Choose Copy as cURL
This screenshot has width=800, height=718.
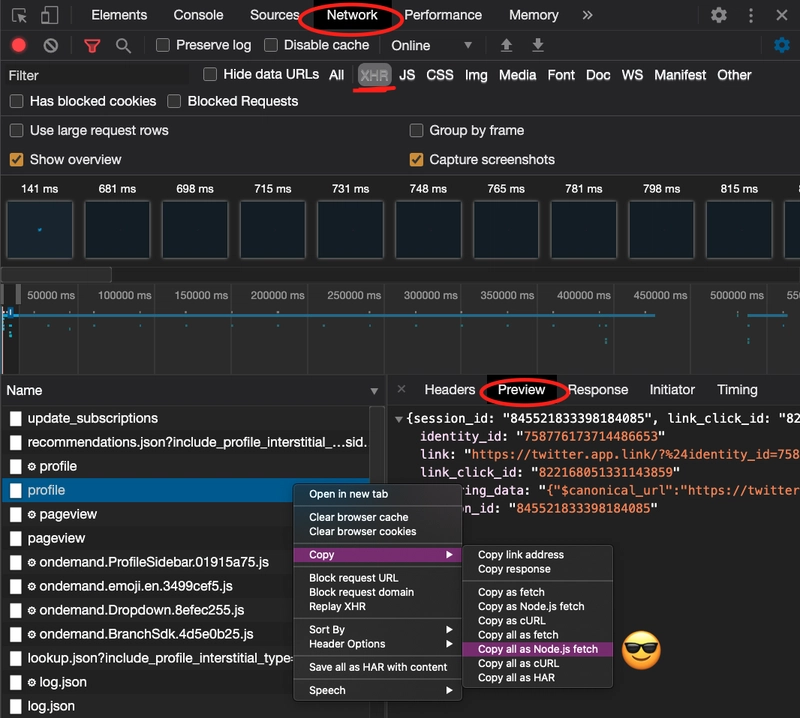[x=537, y=621]
